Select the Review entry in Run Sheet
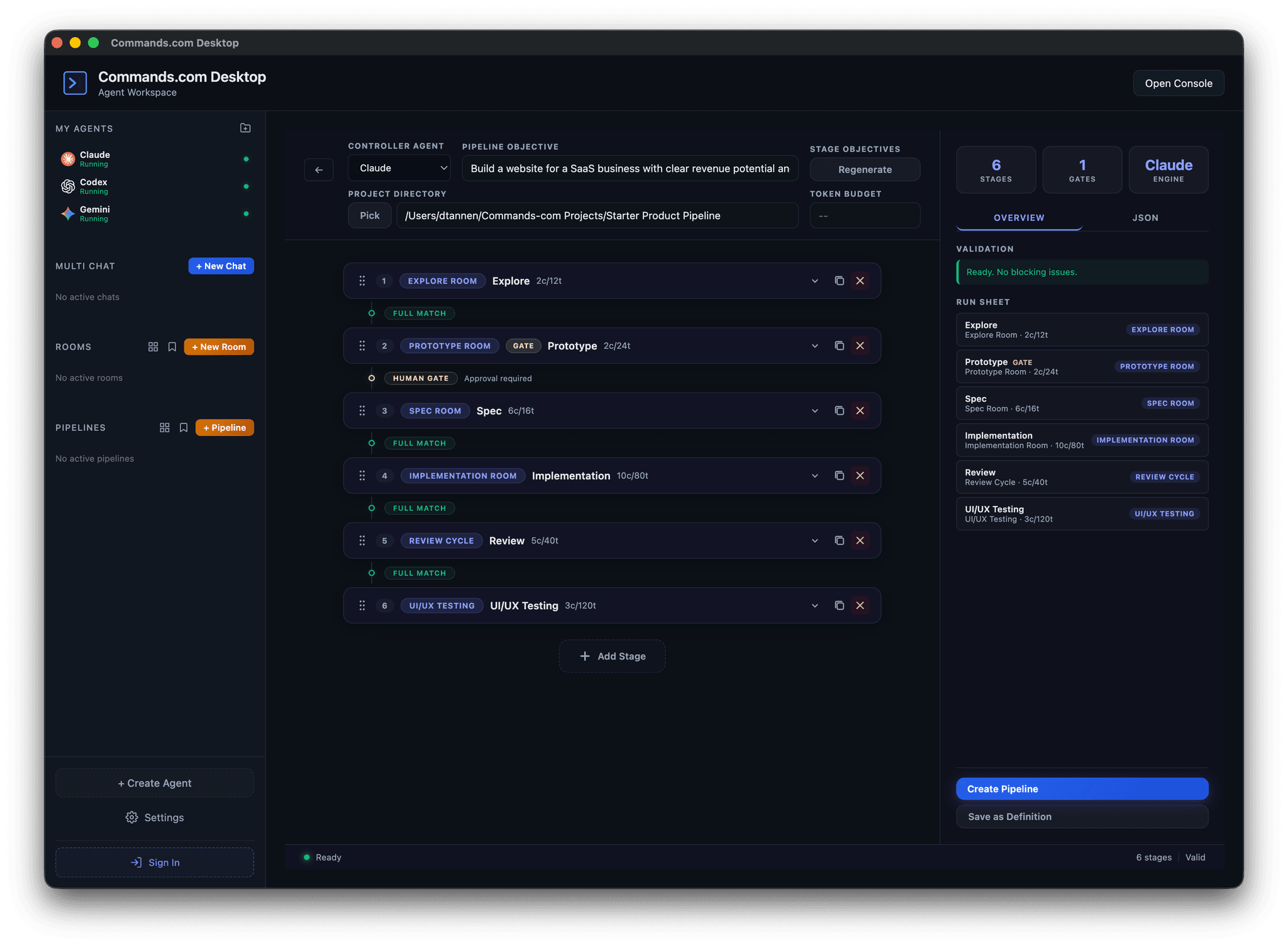Image resolution: width=1288 pixels, height=947 pixels. click(x=1082, y=477)
